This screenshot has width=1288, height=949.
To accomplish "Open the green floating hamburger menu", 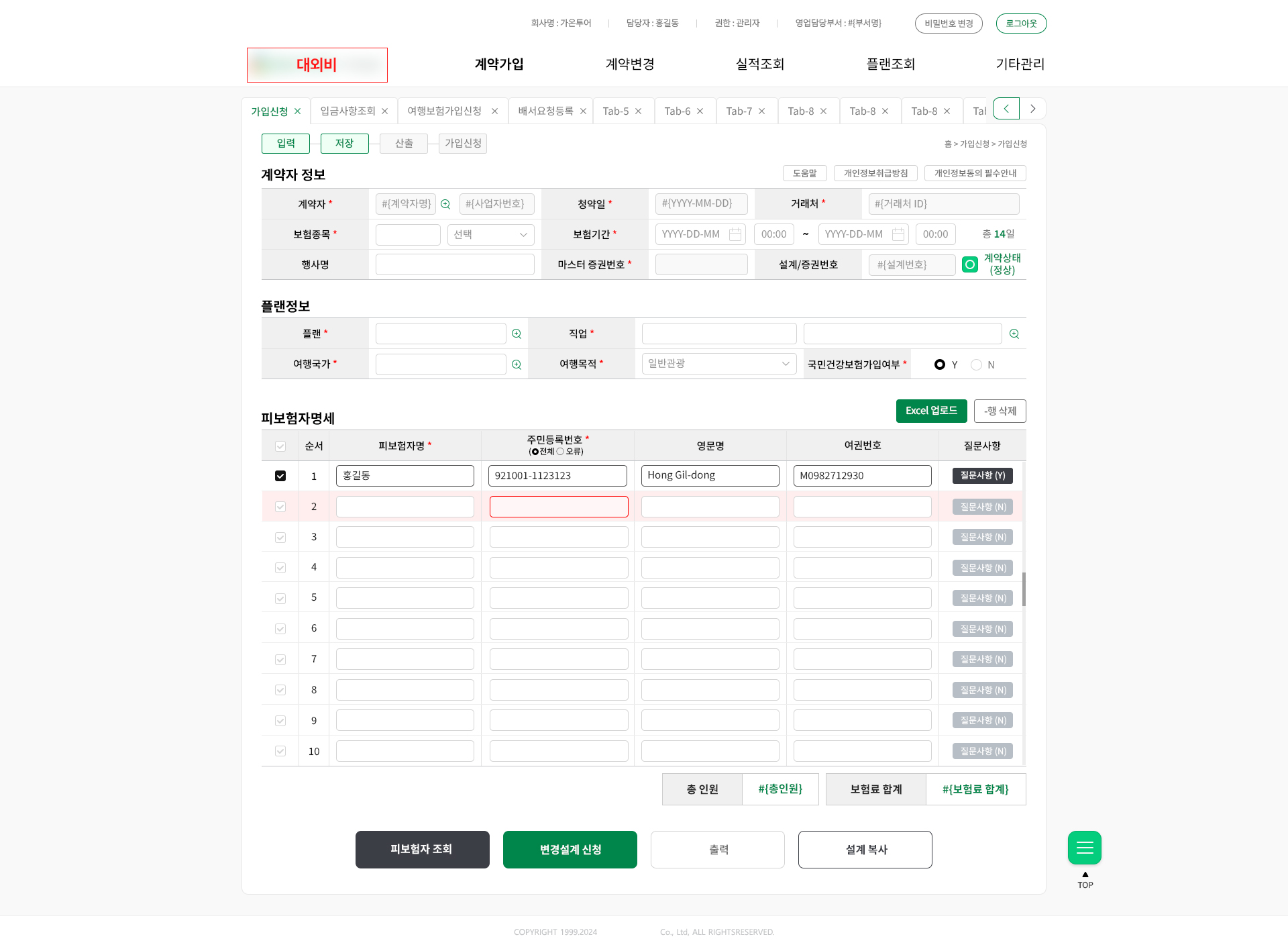I will (1084, 848).
